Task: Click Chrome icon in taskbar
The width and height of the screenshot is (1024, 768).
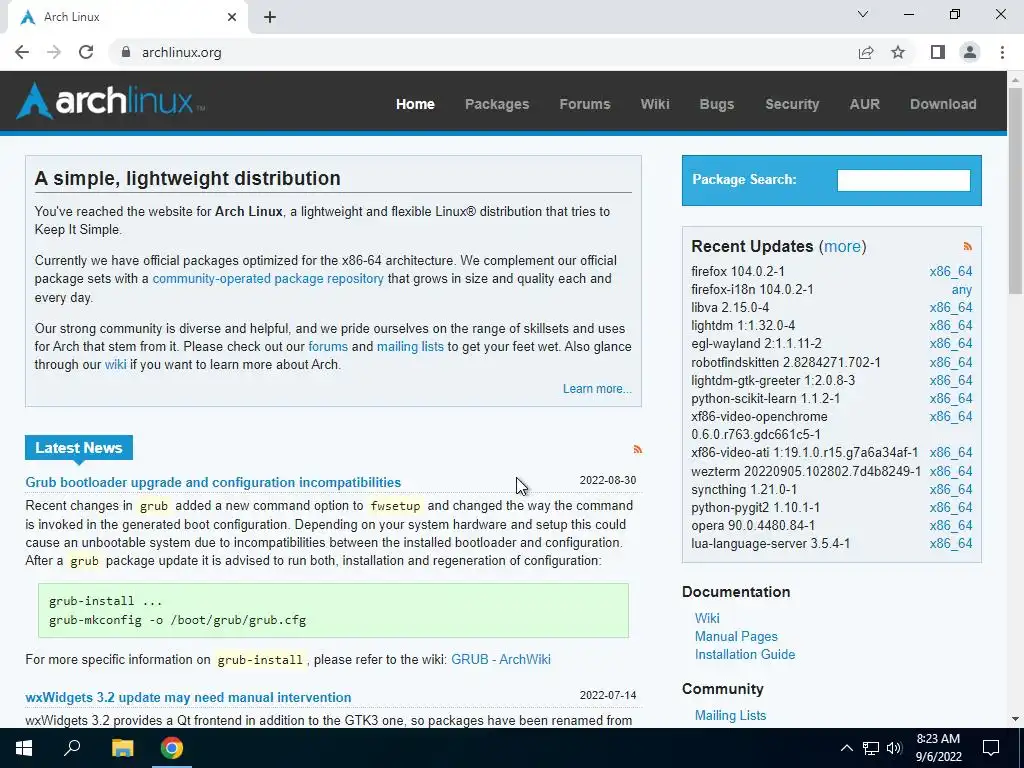Action: pyautogui.click(x=172, y=748)
